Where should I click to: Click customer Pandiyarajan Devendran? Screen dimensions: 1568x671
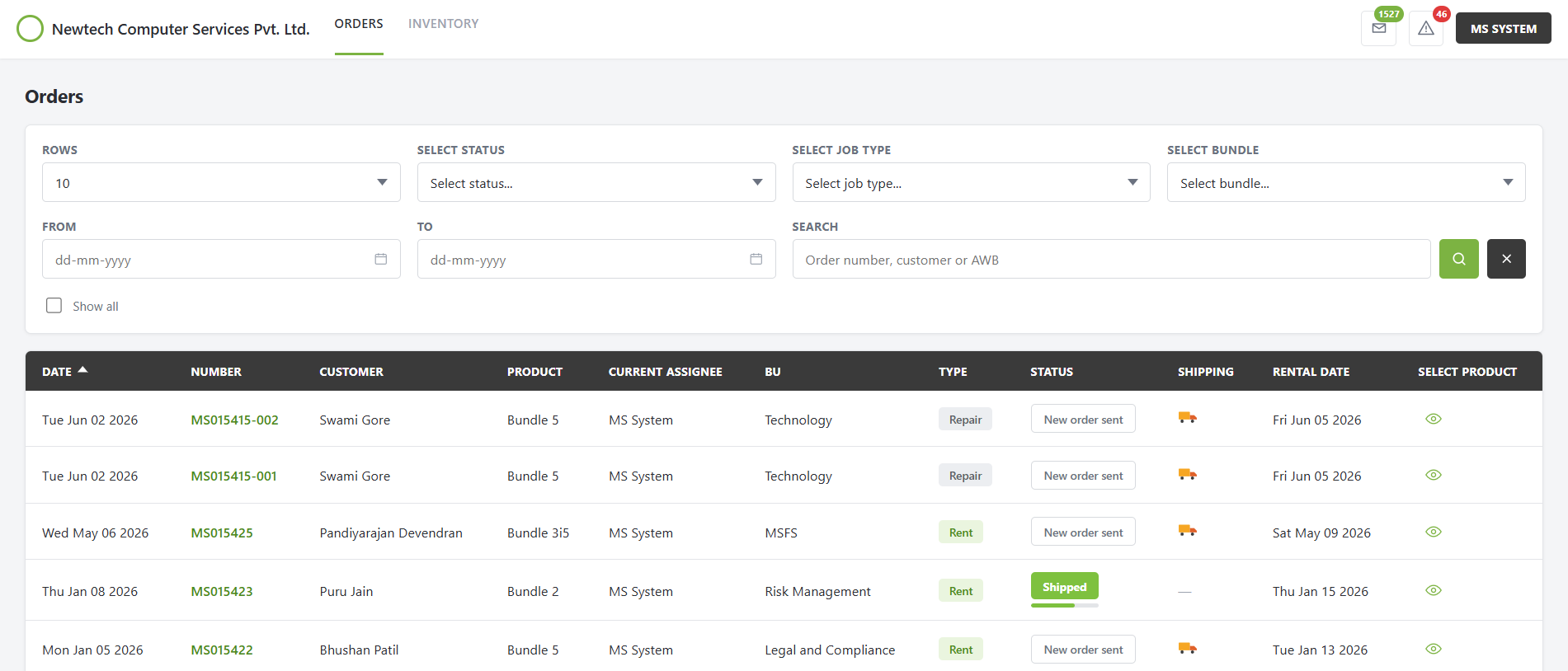(391, 533)
